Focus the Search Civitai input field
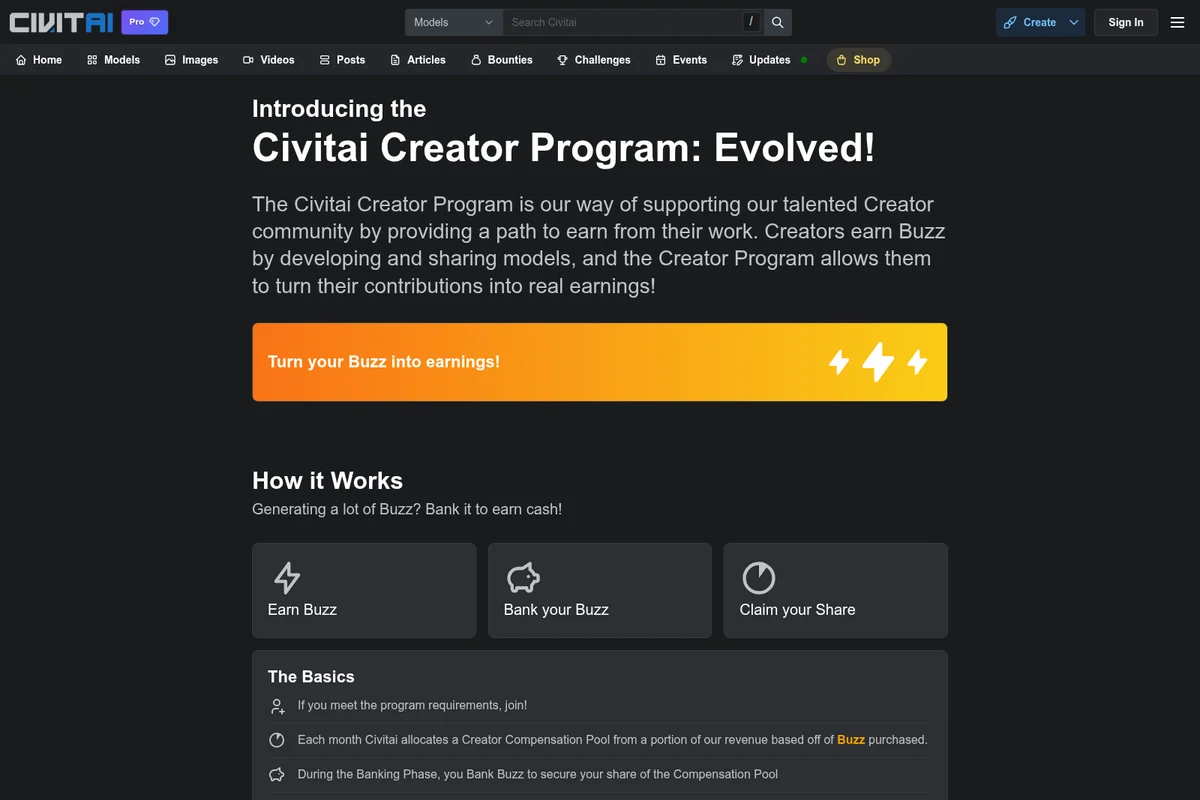 [622, 22]
